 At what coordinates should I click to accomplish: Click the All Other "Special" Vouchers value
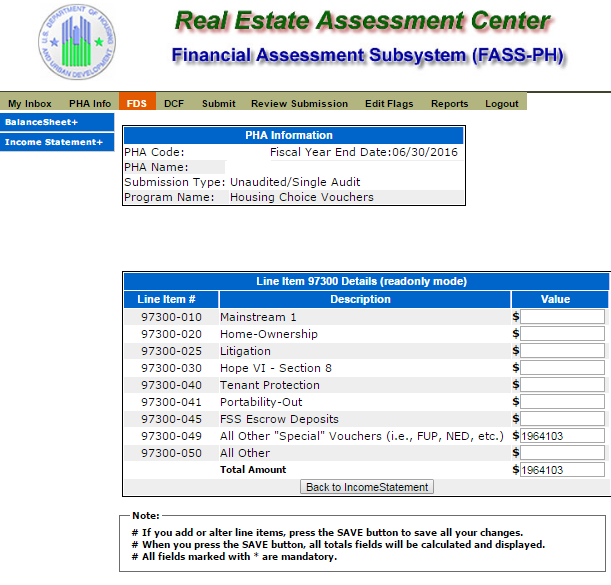click(x=562, y=436)
